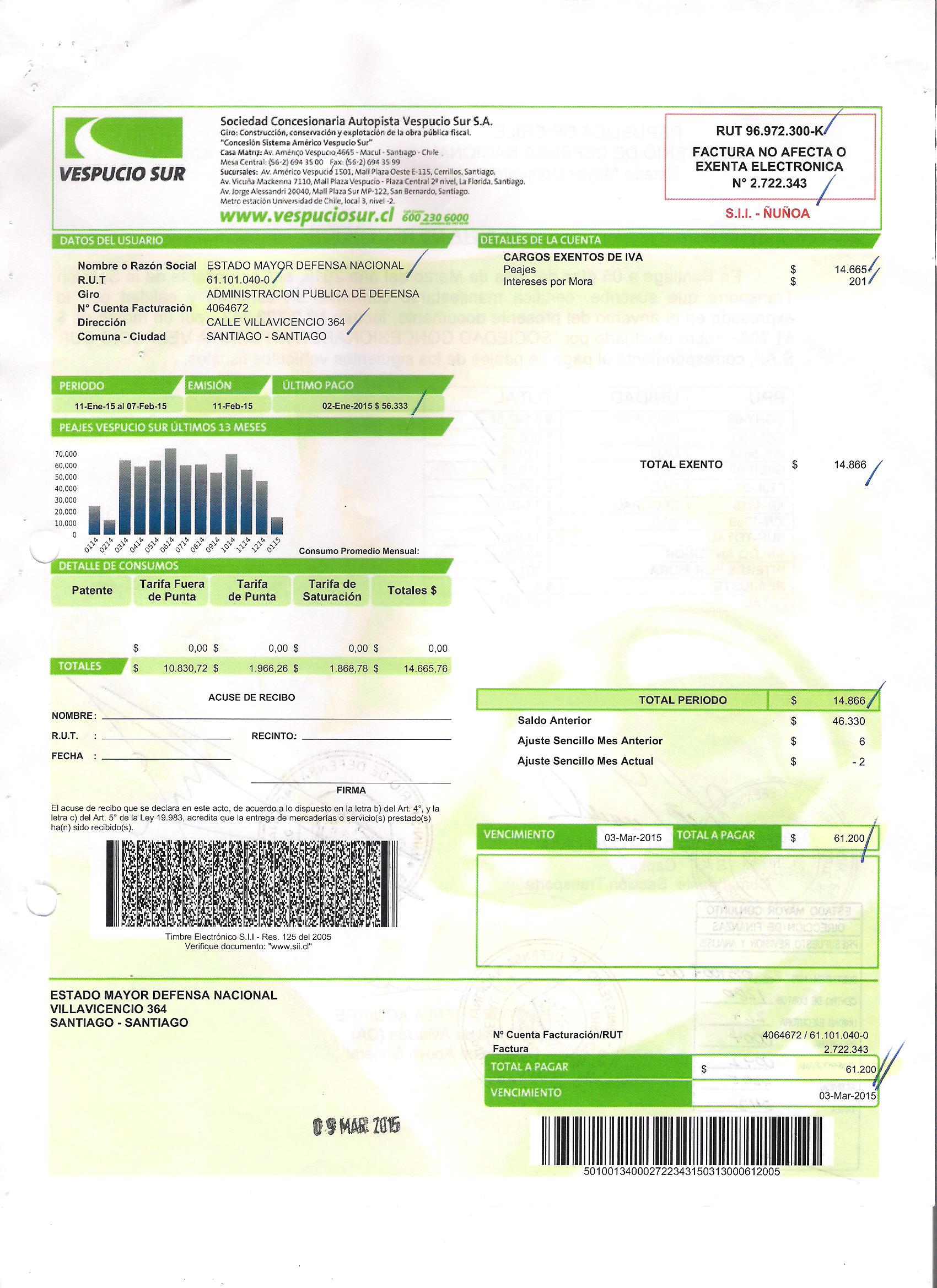Click the Peajes amount 14.665
The width and height of the screenshot is (937, 1288).
849,269
